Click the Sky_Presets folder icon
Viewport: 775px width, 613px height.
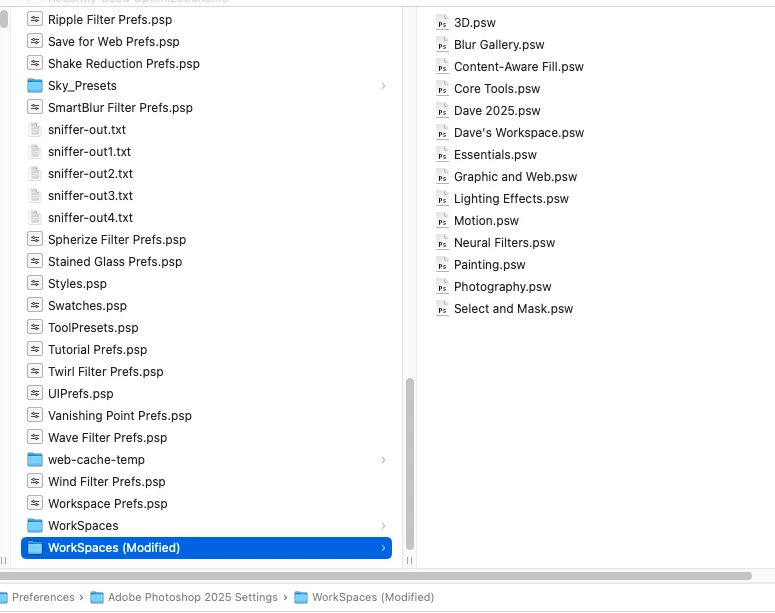35,86
